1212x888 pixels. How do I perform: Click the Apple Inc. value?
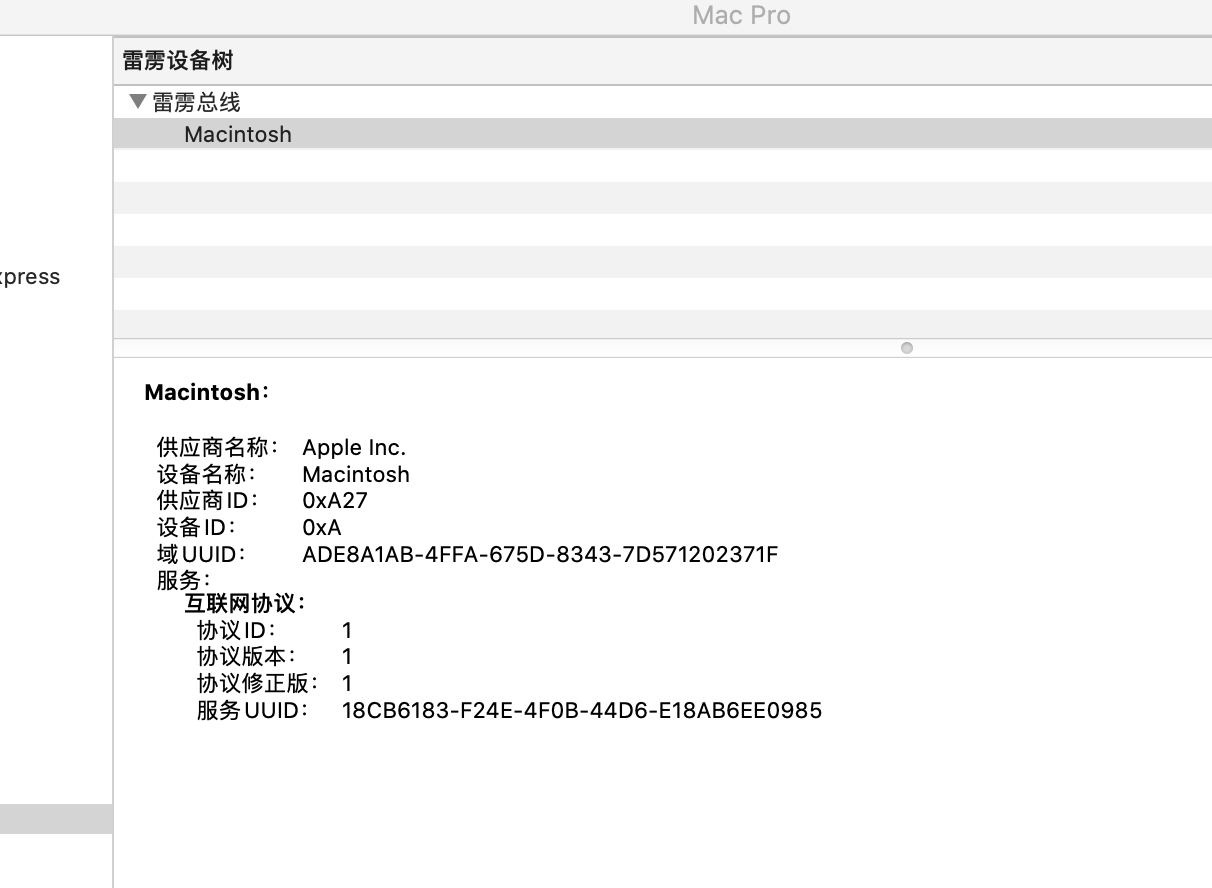click(x=354, y=448)
